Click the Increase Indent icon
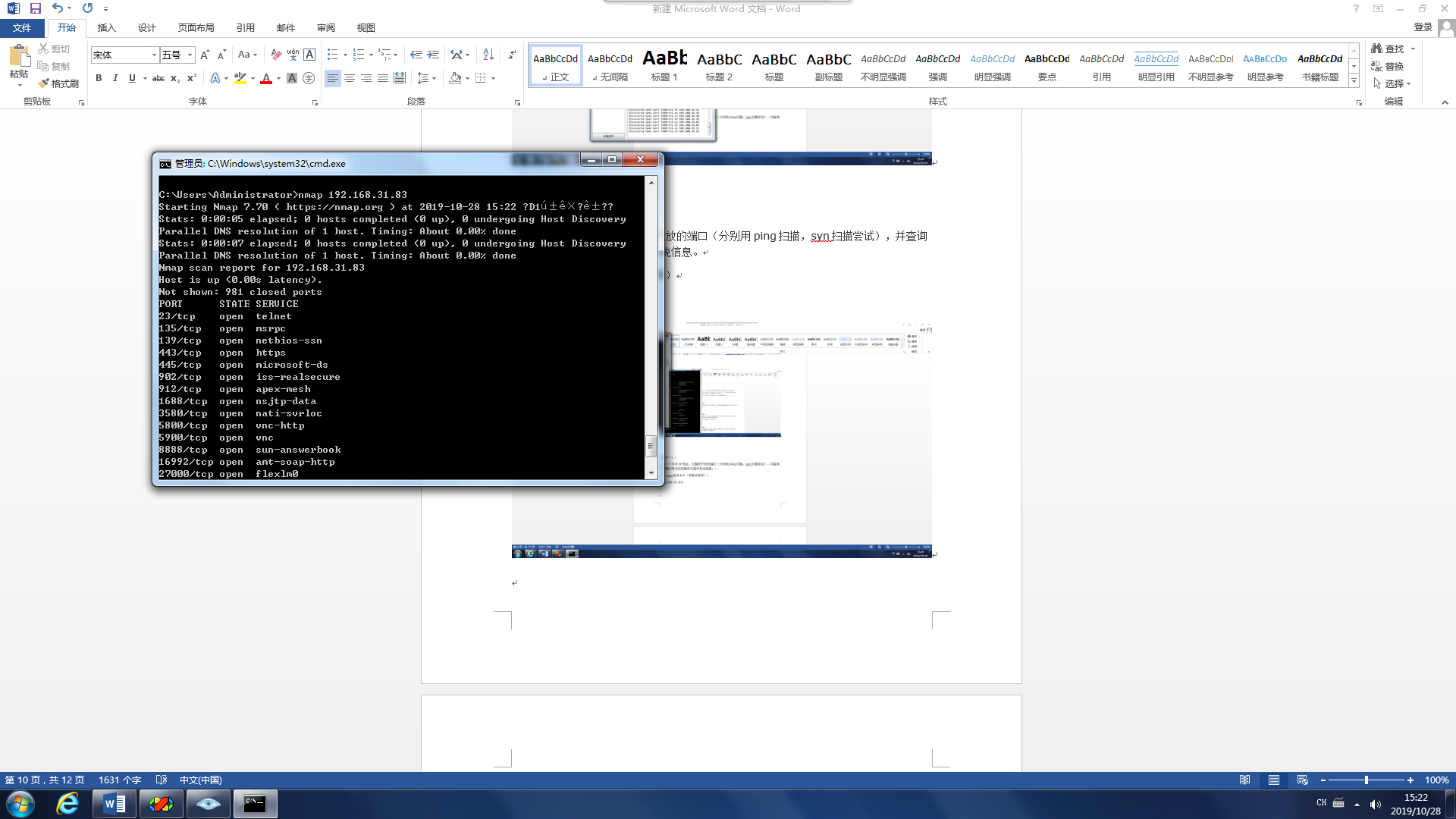 pyautogui.click(x=433, y=55)
